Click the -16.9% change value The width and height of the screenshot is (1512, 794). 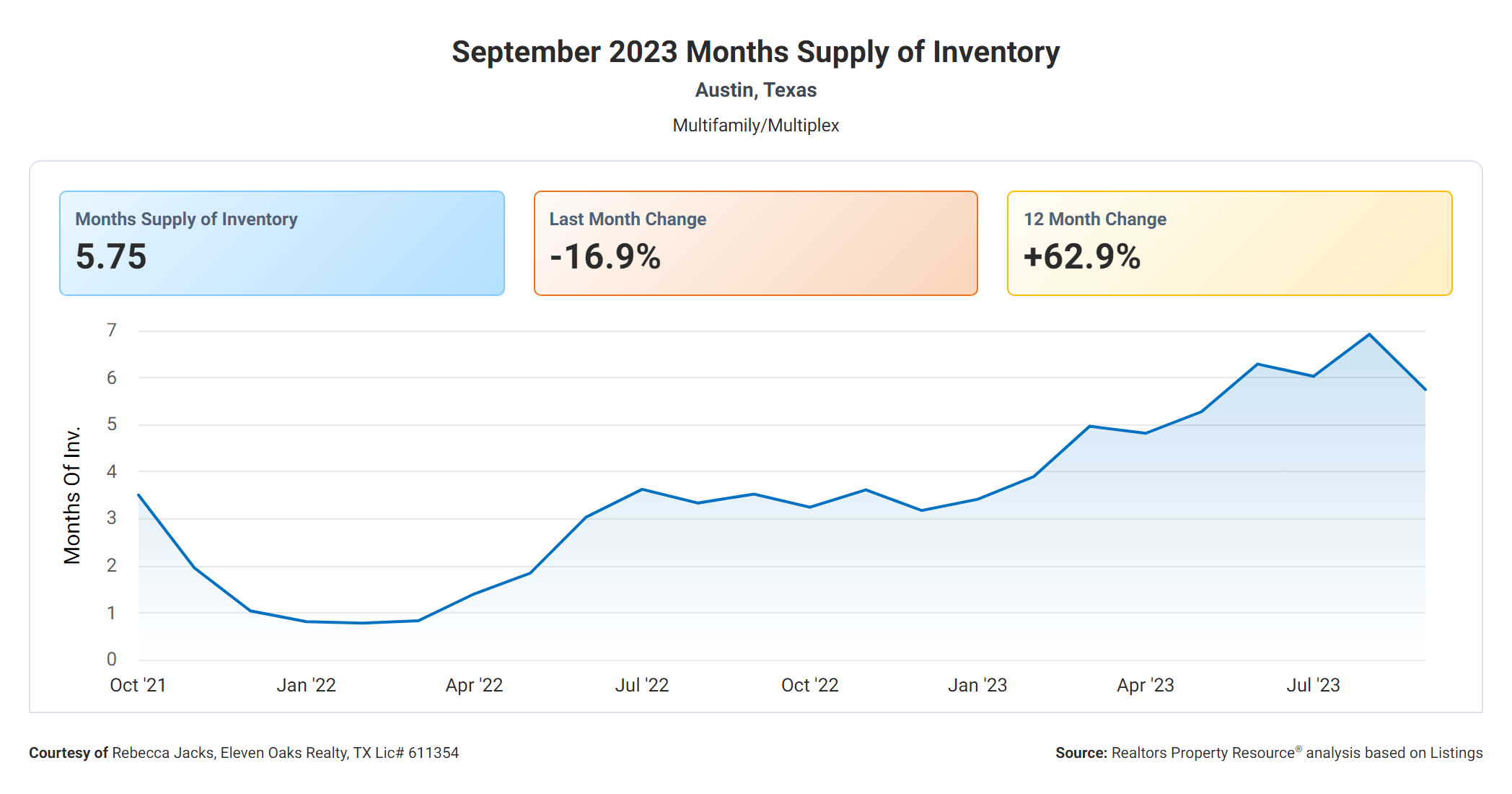(x=605, y=257)
